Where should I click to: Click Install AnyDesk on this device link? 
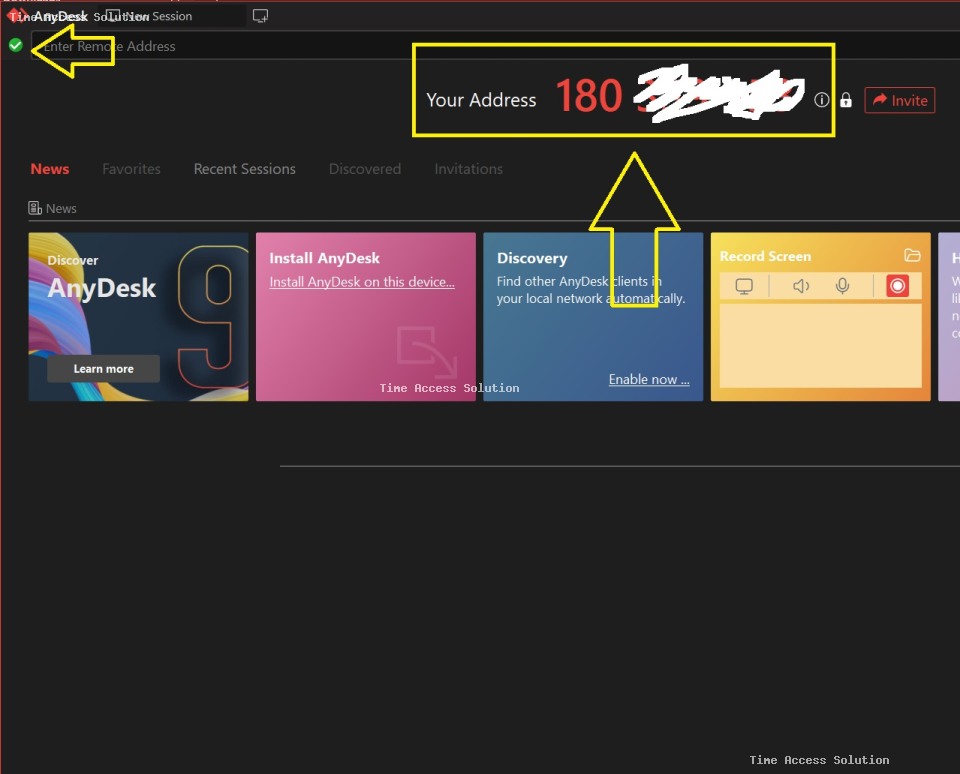(x=362, y=282)
